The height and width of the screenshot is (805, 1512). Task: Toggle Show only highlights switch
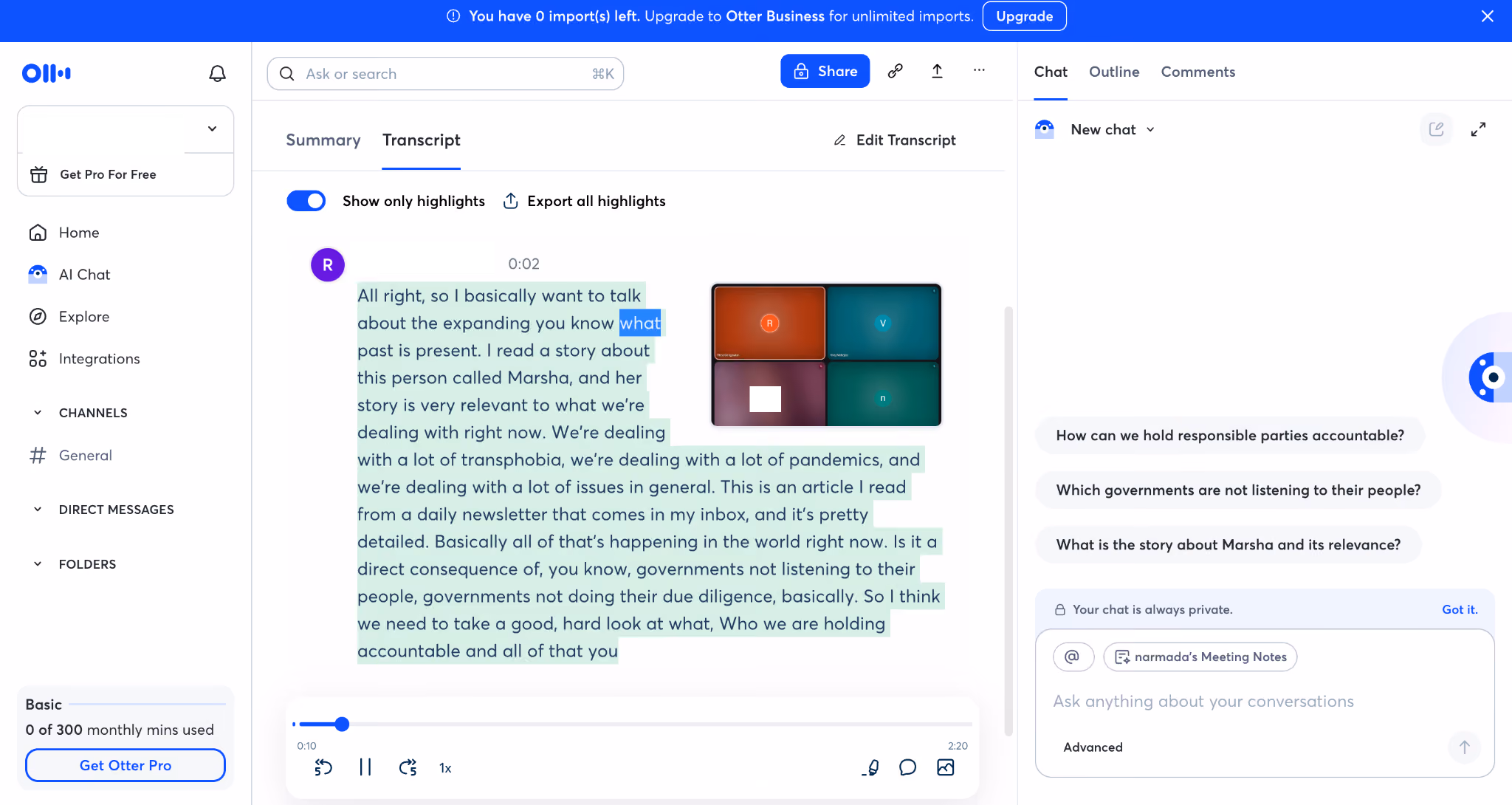click(x=306, y=201)
